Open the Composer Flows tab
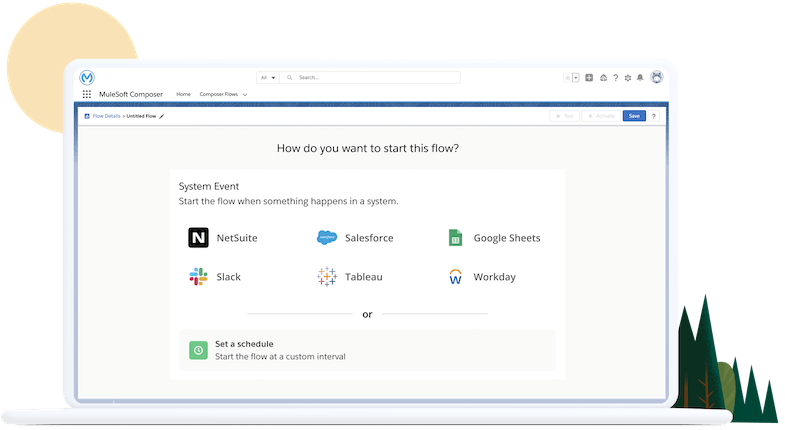 click(x=219, y=94)
